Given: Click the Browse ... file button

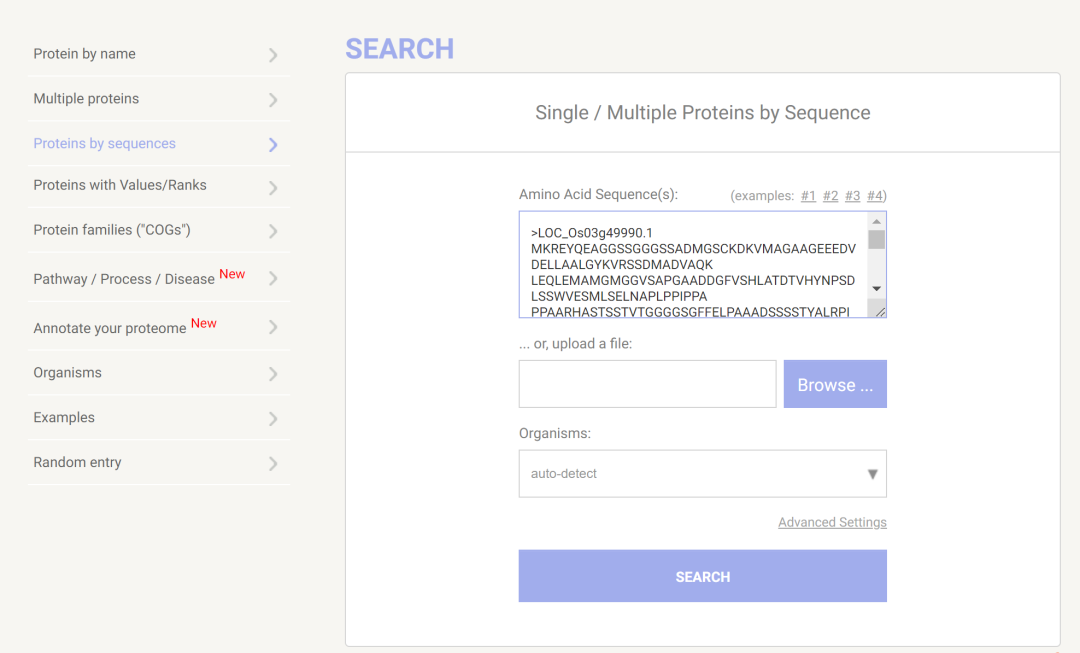Looking at the screenshot, I should click(x=835, y=384).
